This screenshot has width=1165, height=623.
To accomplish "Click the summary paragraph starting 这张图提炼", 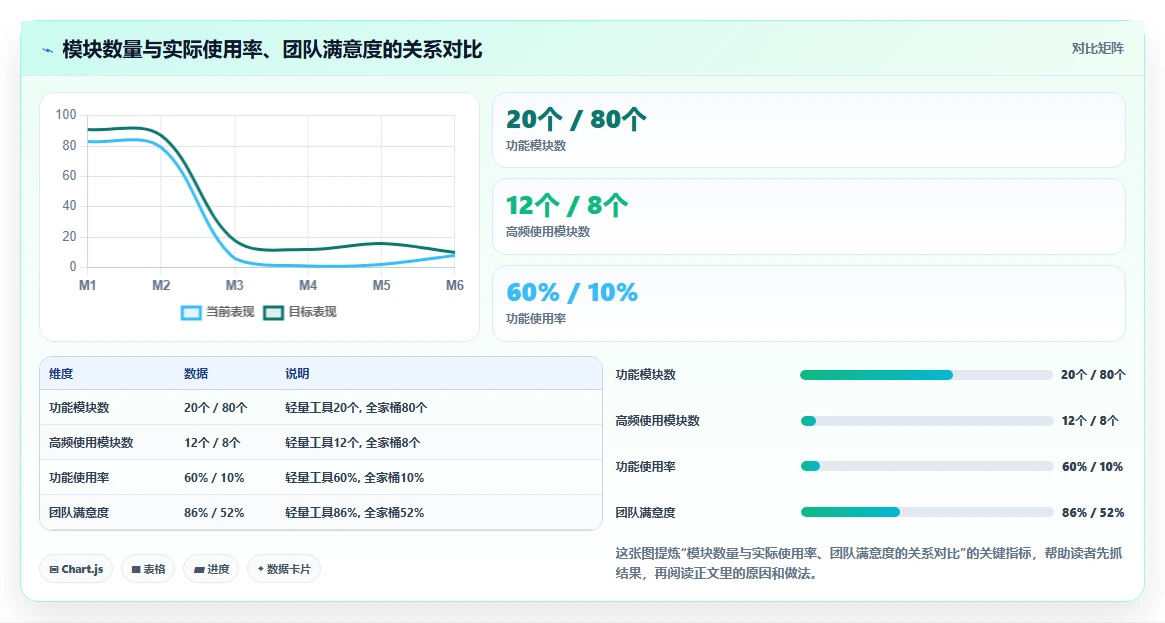I will pos(869,563).
